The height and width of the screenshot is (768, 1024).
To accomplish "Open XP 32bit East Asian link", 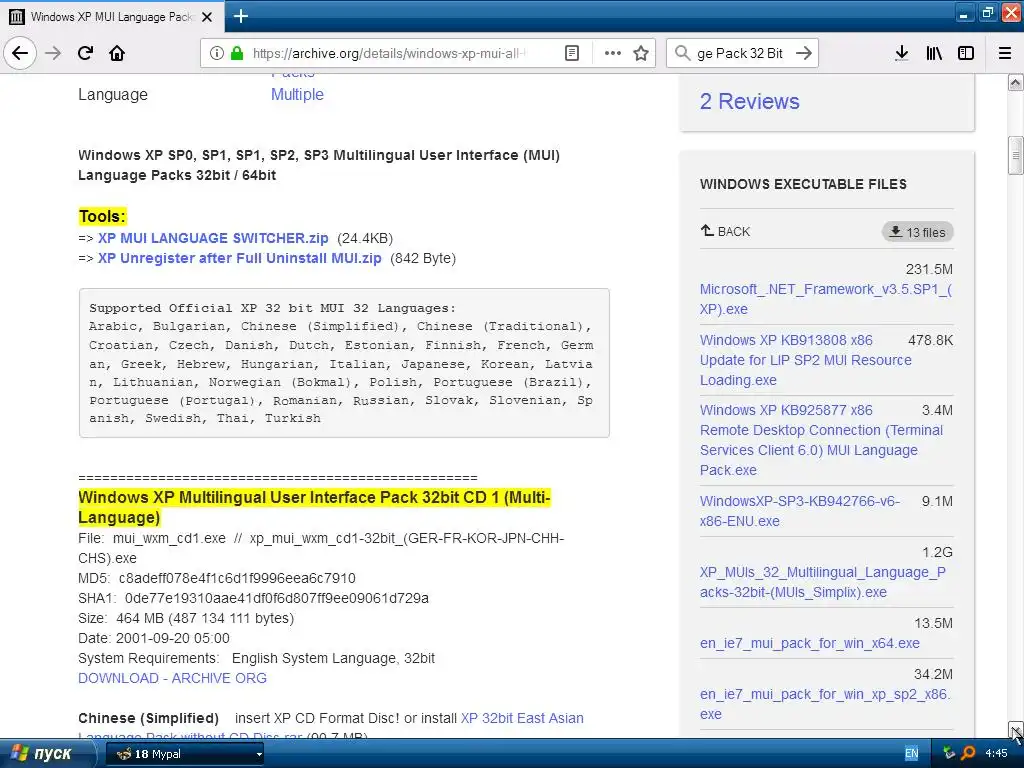I will tap(522, 718).
